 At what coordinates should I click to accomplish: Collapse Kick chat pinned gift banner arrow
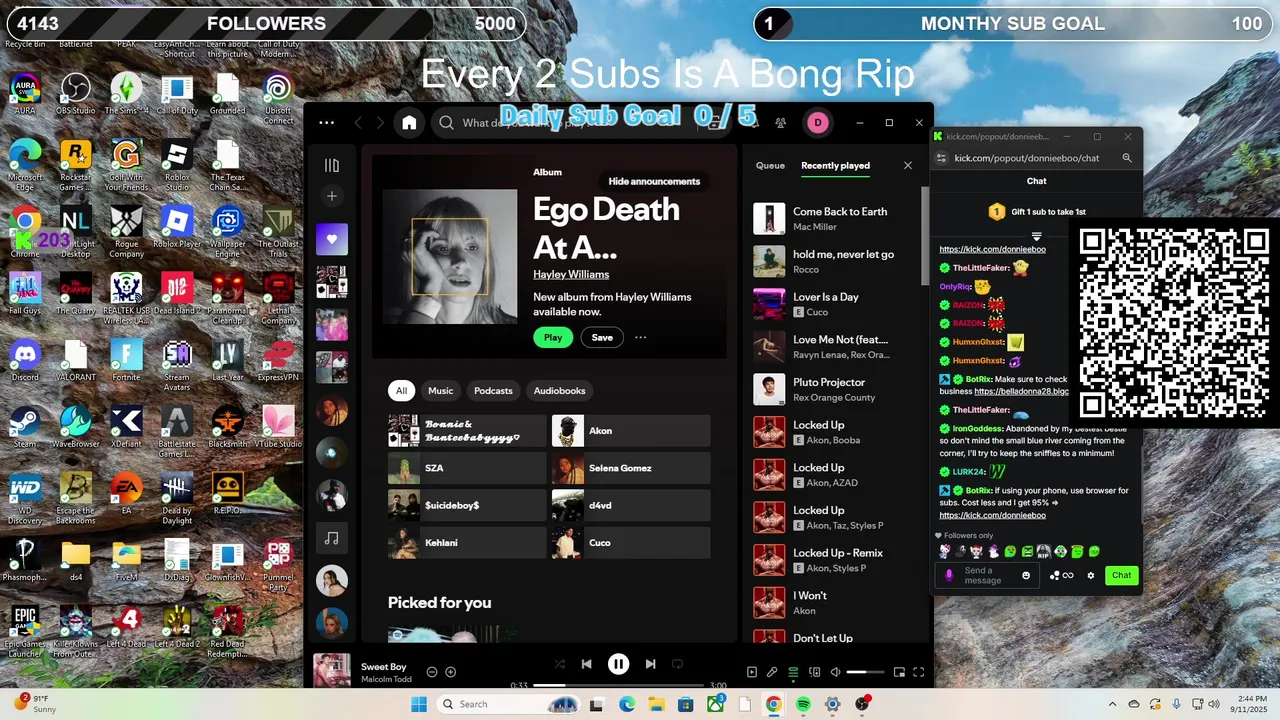1037,236
